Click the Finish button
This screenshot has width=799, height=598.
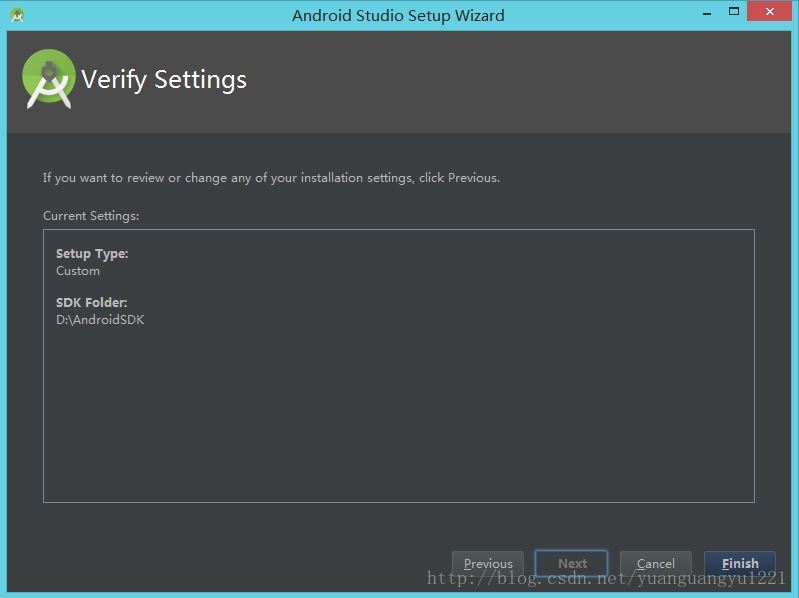click(x=740, y=563)
